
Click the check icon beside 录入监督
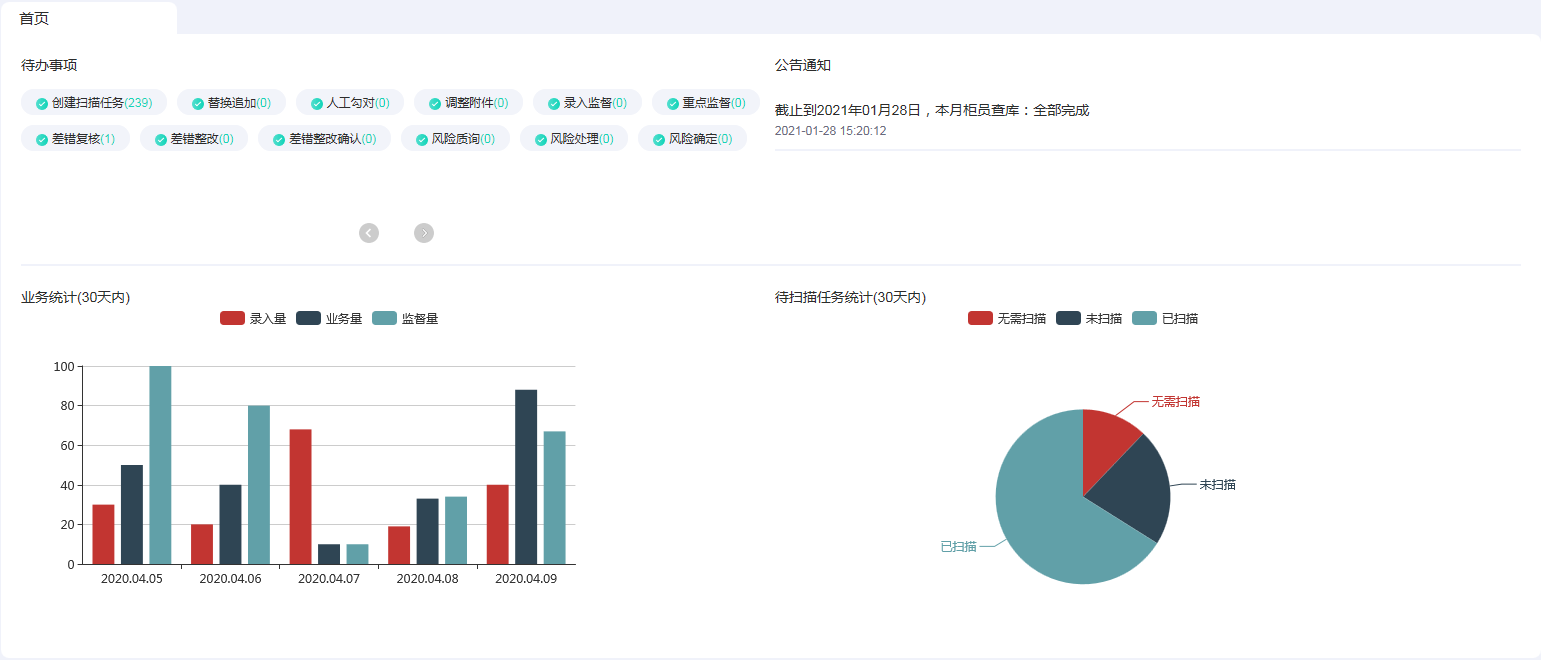[554, 103]
